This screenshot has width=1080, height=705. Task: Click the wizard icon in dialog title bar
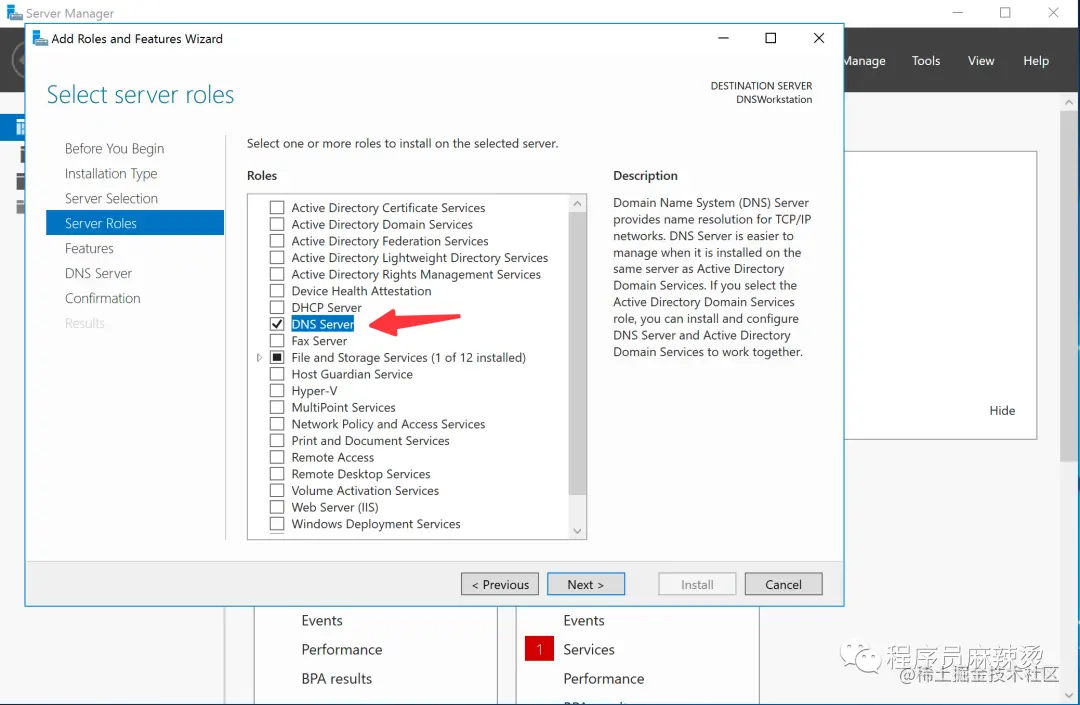click(40, 39)
